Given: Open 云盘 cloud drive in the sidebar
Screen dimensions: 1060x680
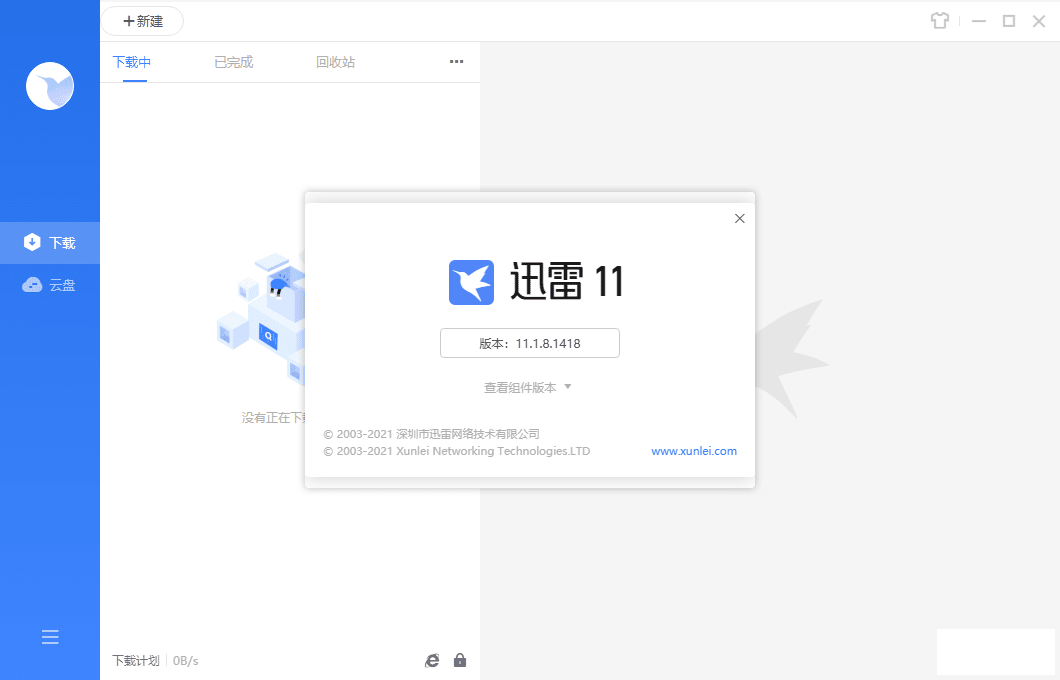Looking at the screenshot, I should tap(50, 285).
